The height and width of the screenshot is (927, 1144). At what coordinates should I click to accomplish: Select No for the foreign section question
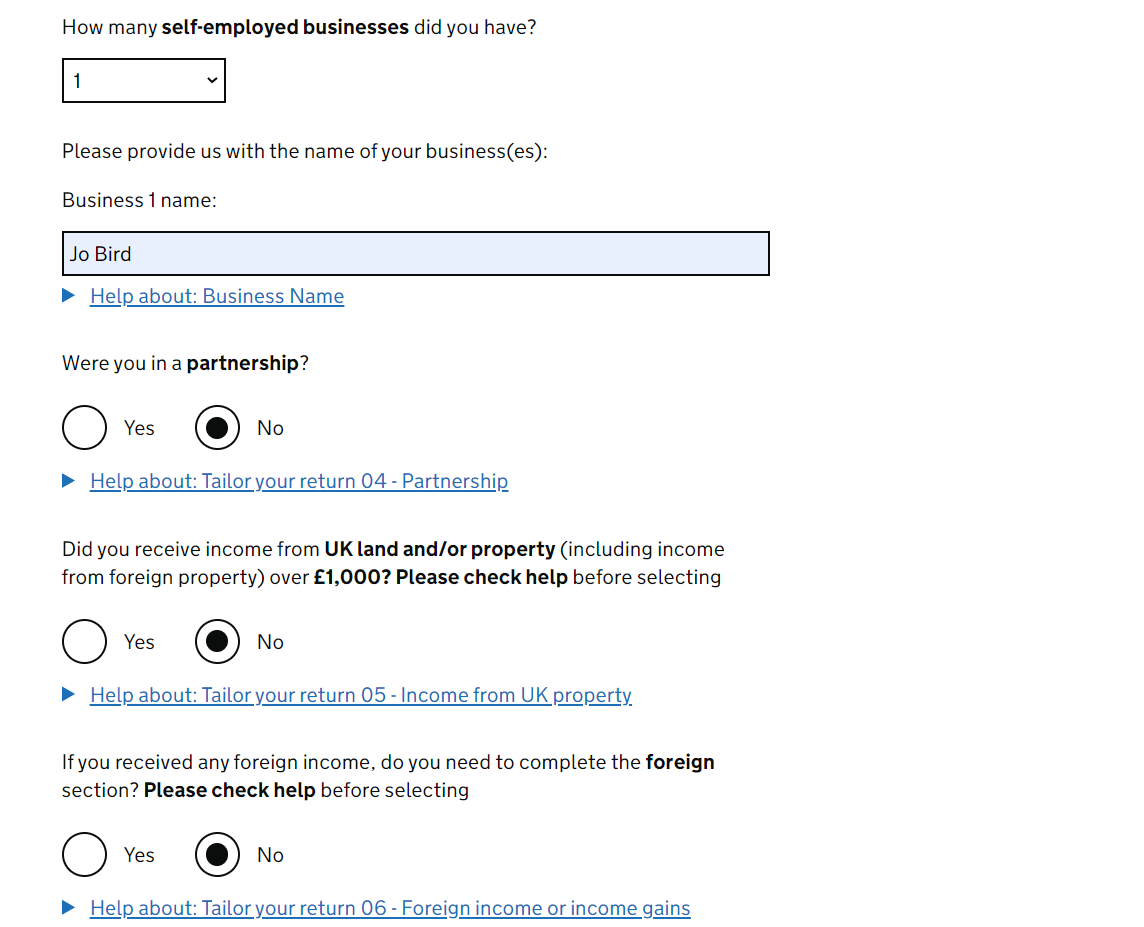pyautogui.click(x=217, y=854)
